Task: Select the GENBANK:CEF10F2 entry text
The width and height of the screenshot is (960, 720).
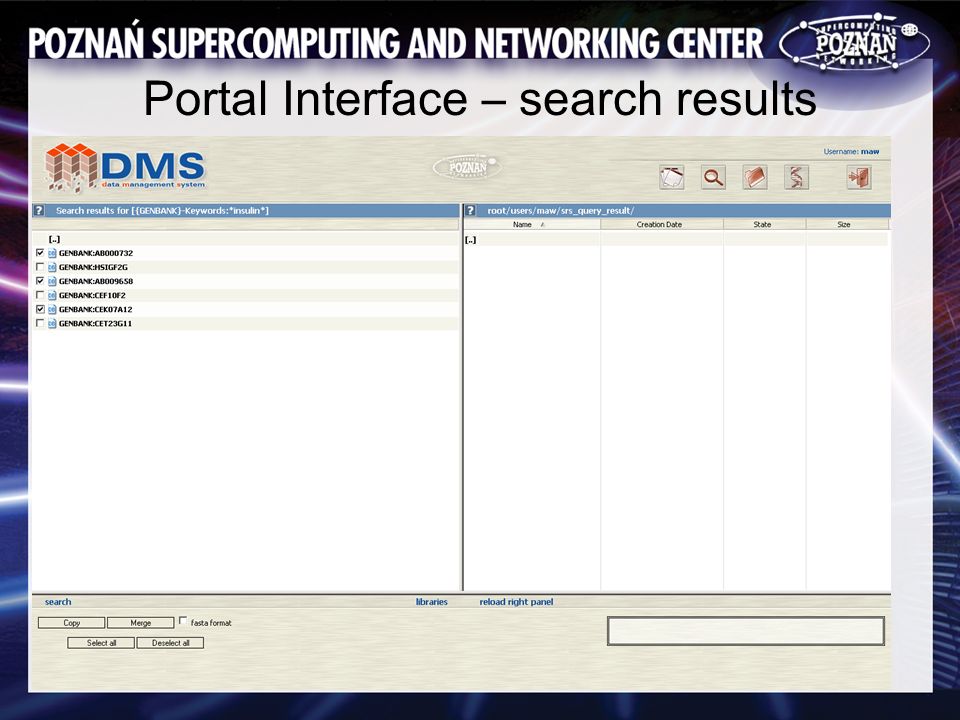Action: pos(92,295)
